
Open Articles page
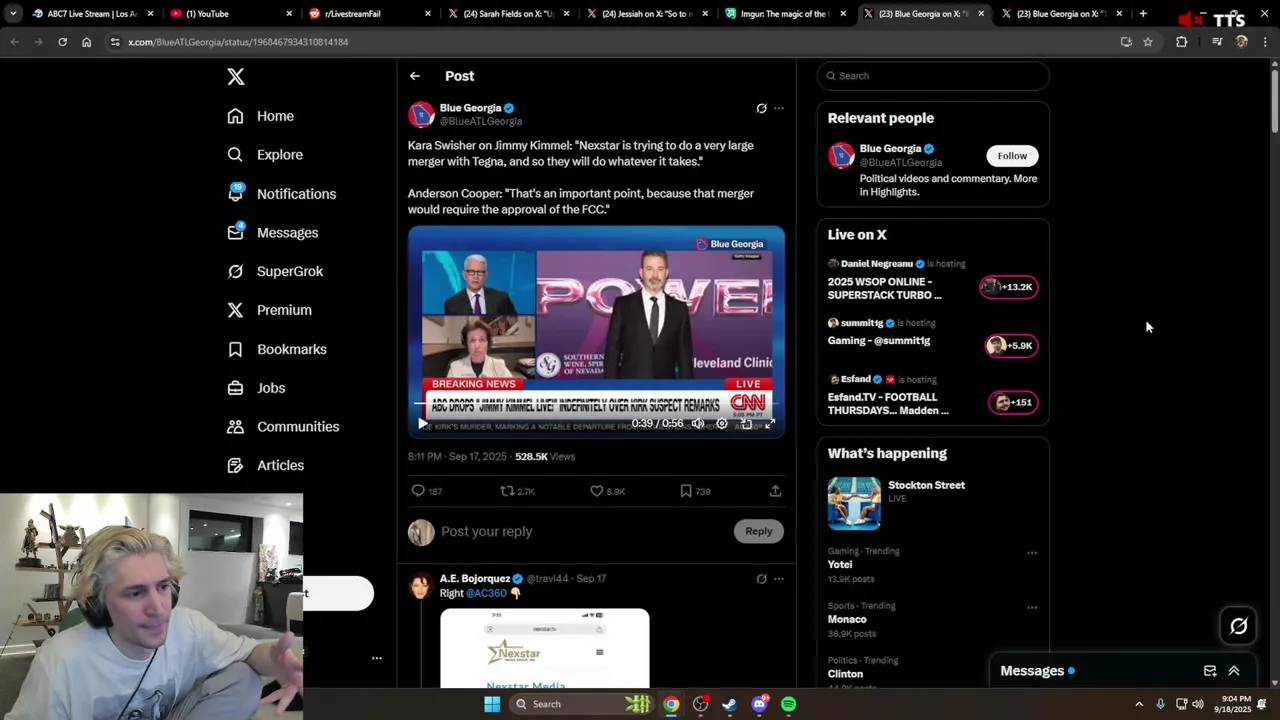(265, 465)
